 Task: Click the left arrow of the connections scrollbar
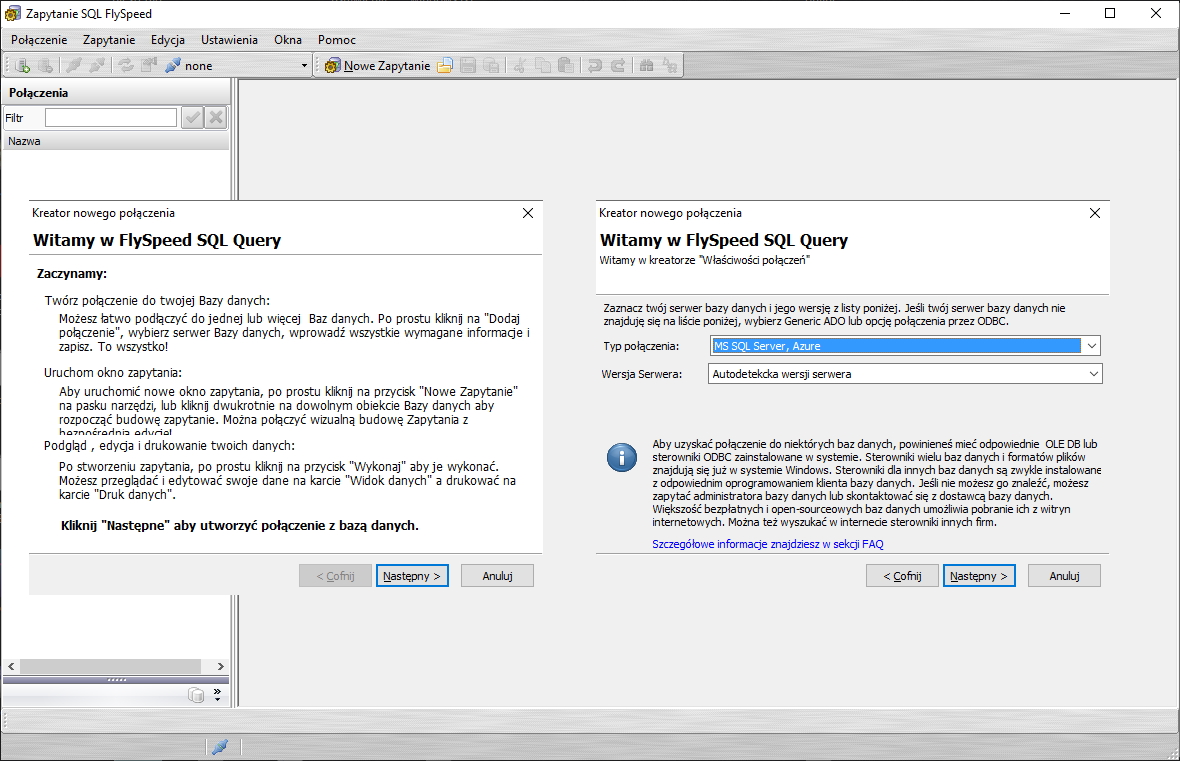pyautogui.click(x=11, y=666)
